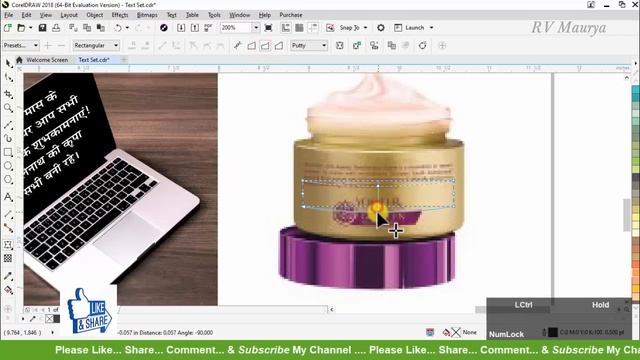Open the Purchase menu

pyautogui.click(x=291, y=15)
